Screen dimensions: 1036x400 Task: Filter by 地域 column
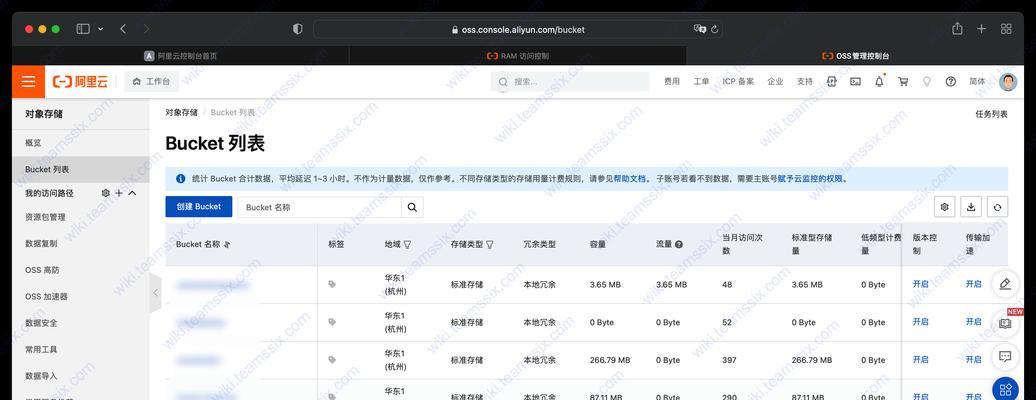pos(407,244)
